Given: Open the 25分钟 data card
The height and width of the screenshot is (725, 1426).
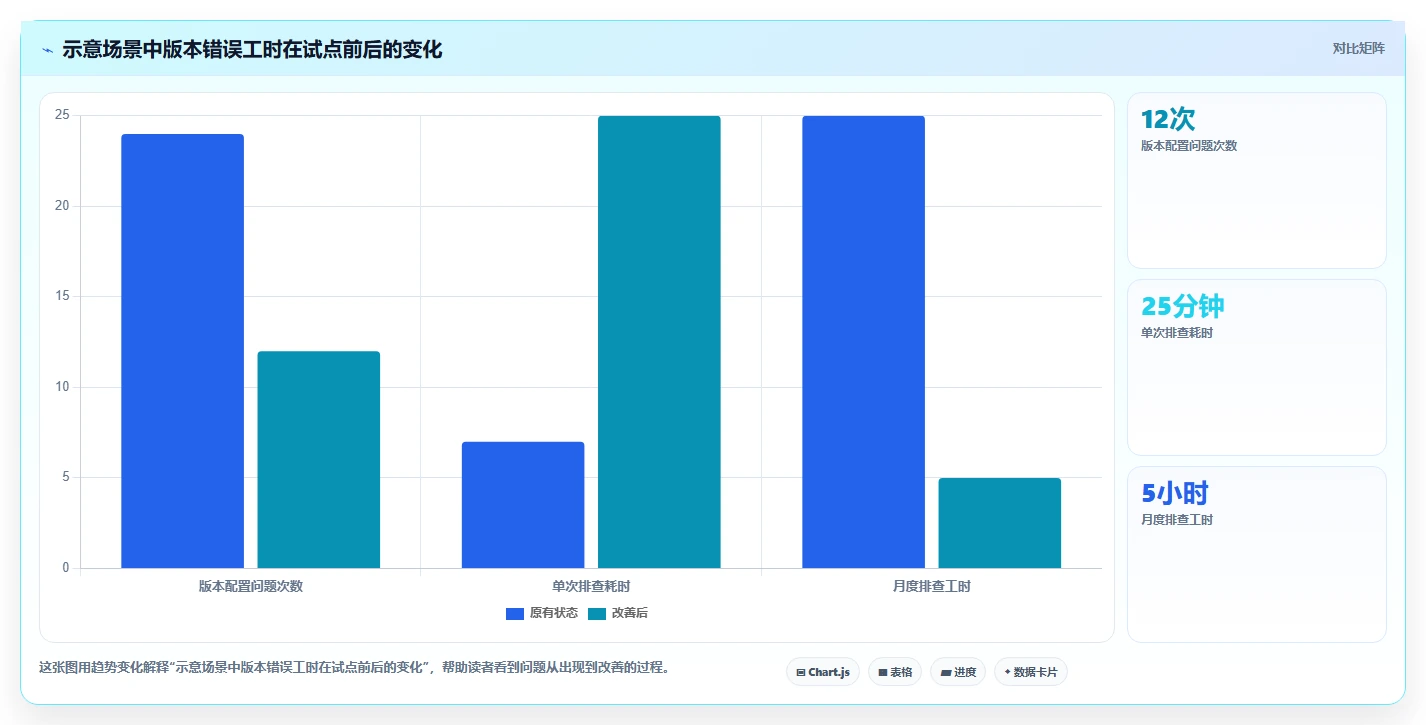Looking at the screenshot, I should [x=1257, y=367].
